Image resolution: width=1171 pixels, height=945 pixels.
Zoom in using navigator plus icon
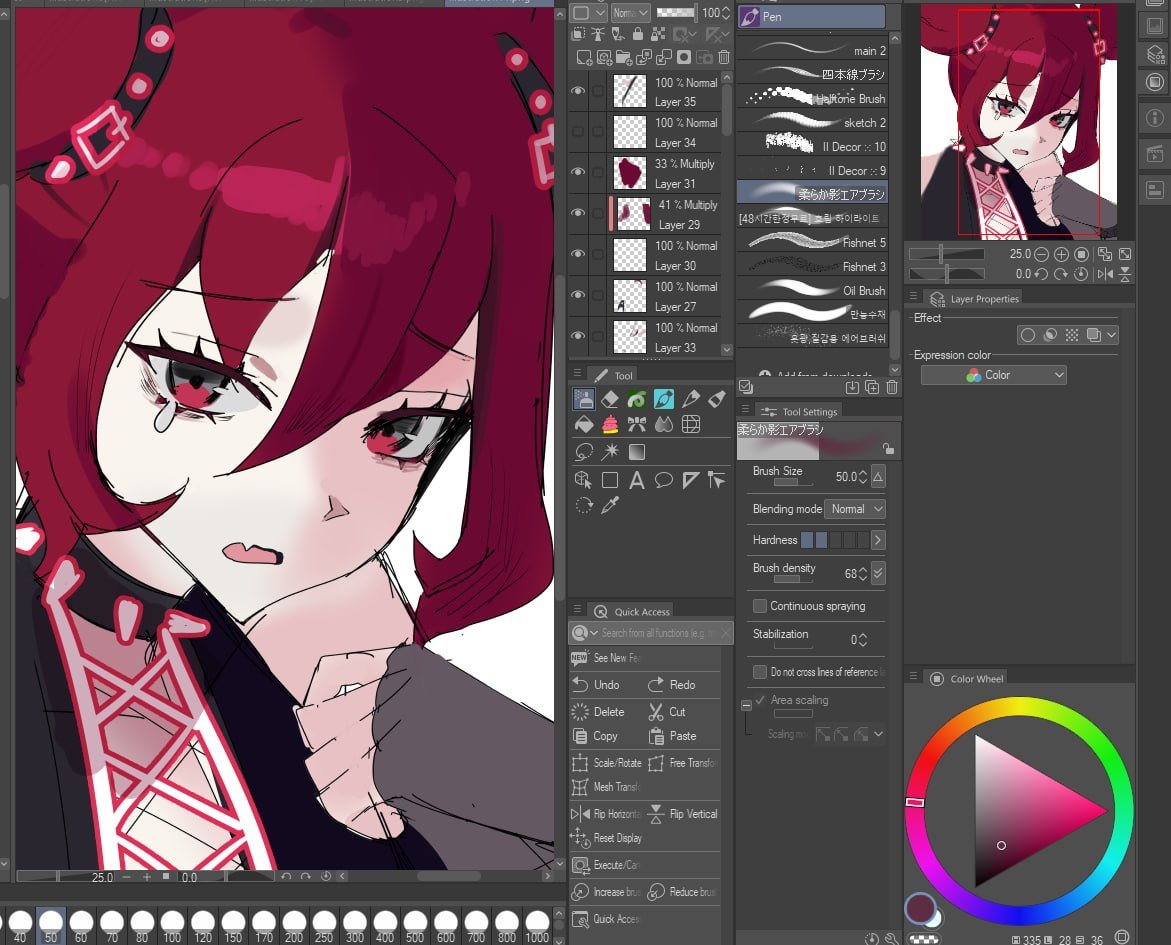pos(1060,254)
